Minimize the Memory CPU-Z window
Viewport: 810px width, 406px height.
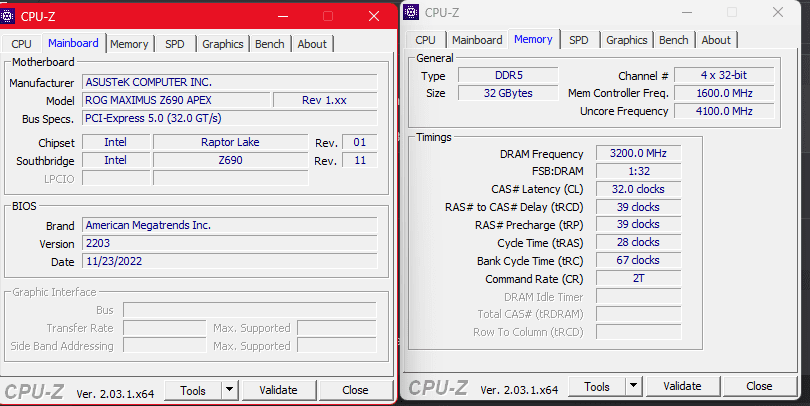point(687,12)
